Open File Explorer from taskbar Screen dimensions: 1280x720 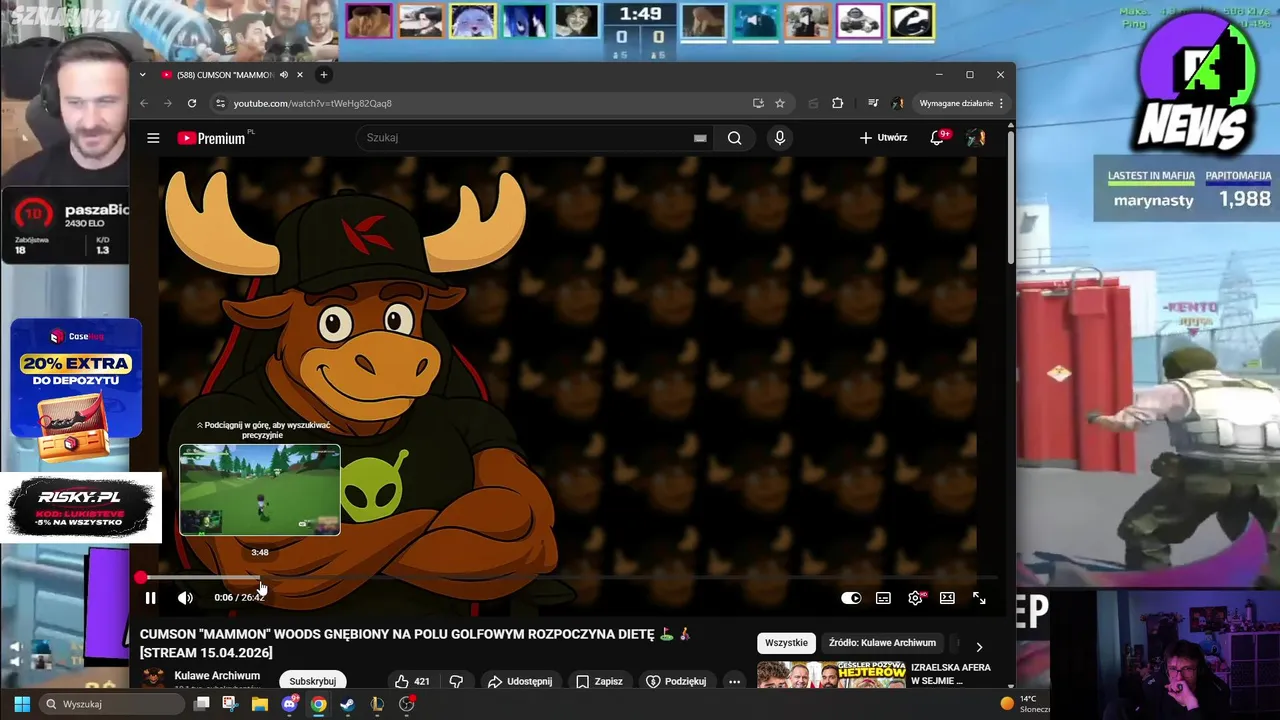coord(260,704)
